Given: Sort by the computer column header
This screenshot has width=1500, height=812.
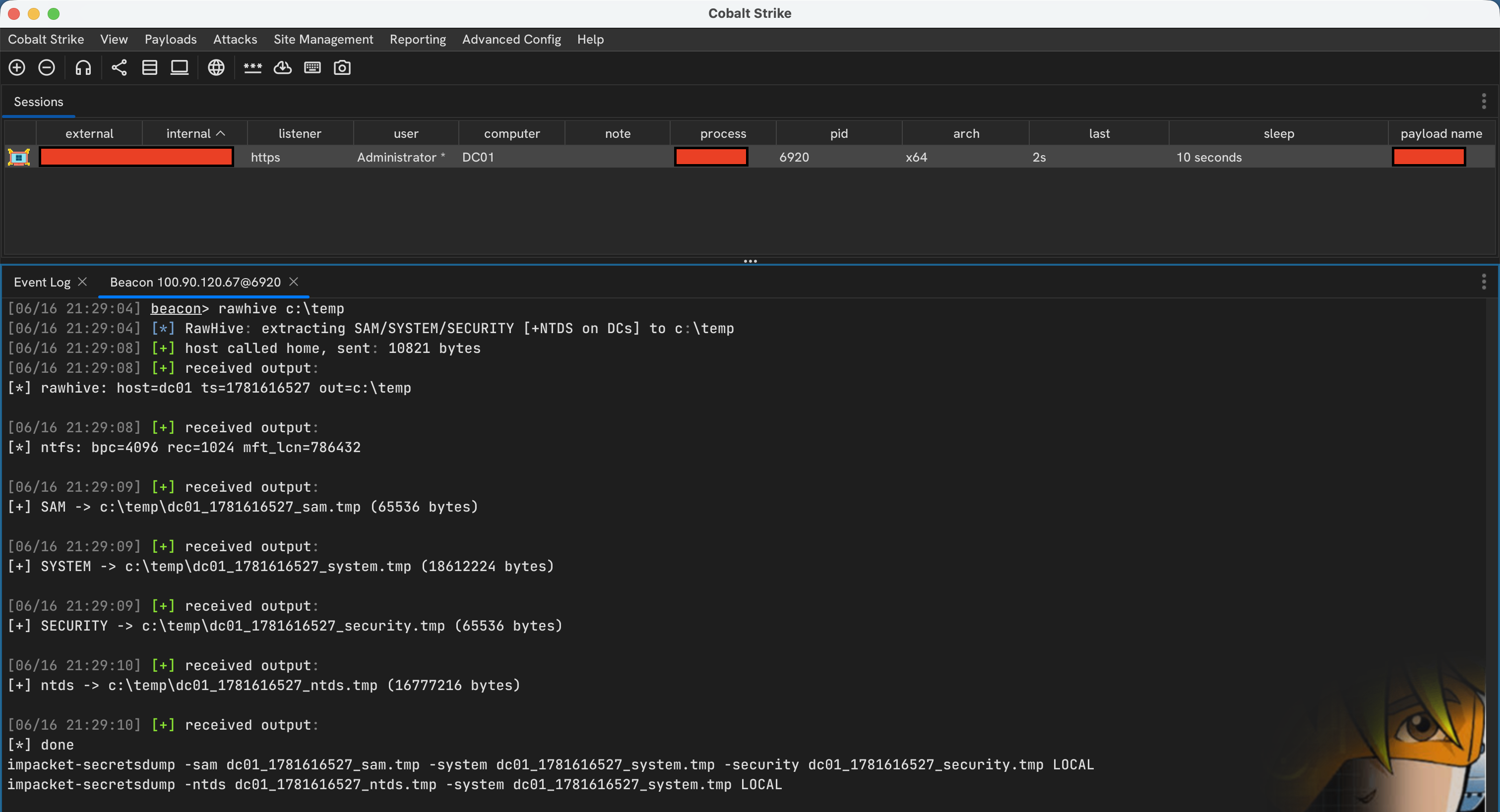Looking at the screenshot, I should (x=512, y=133).
